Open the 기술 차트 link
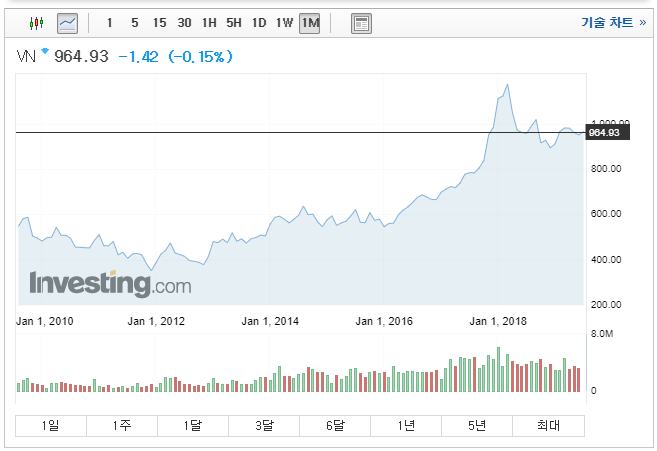Image resolution: width=657 pixels, height=451 pixels. [x=613, y=22]
